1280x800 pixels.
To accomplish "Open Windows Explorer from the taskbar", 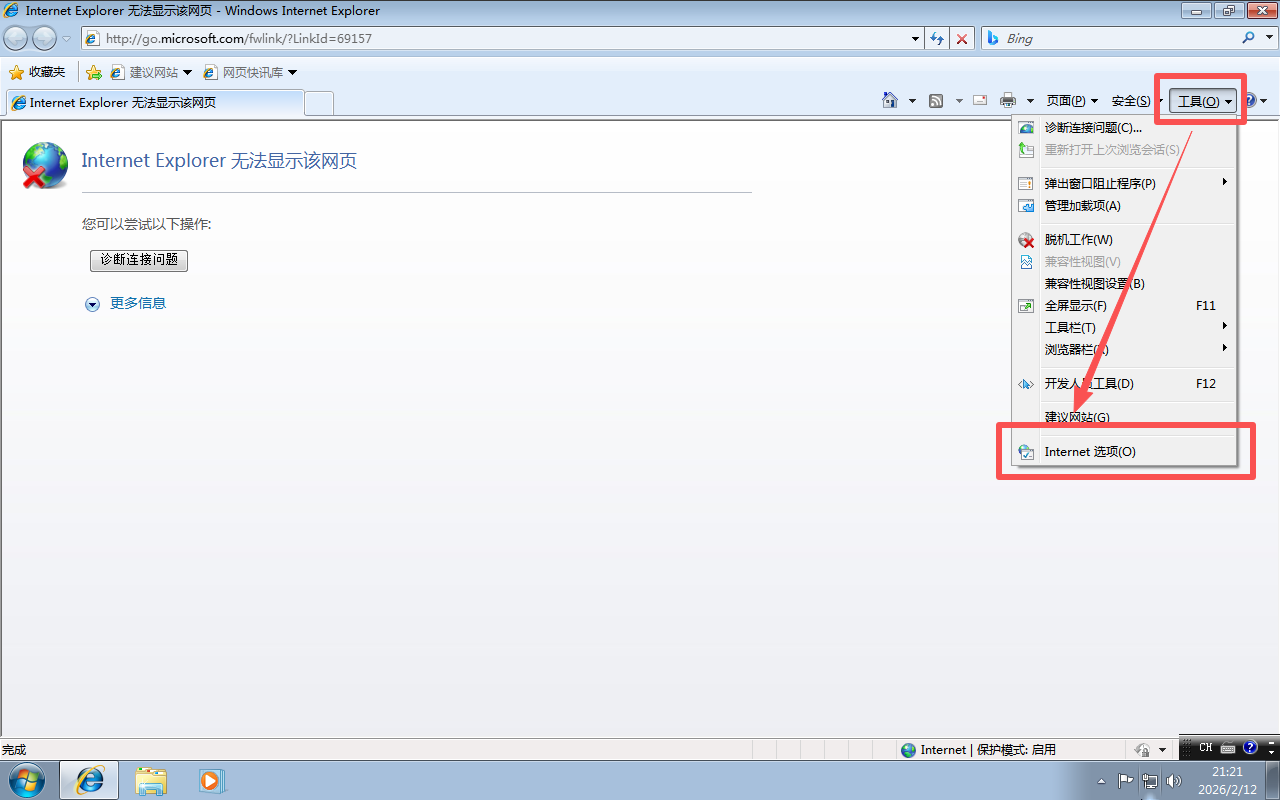I will (x=151, y=780).
